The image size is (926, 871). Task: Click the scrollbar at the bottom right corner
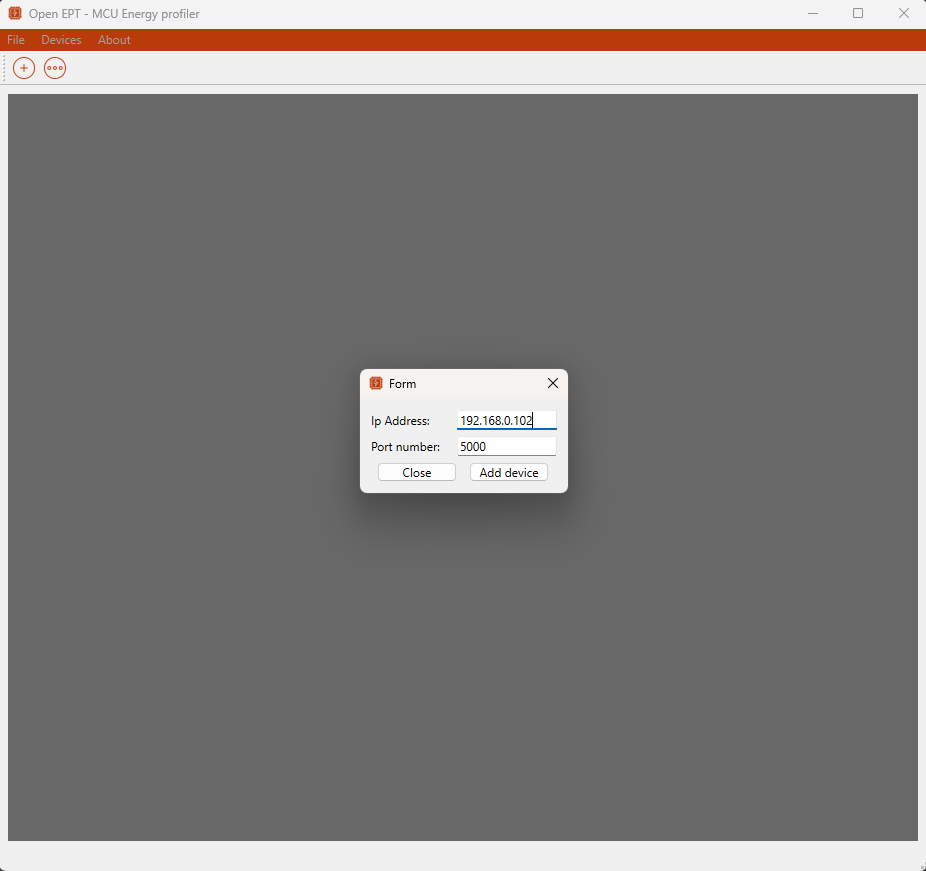tap(920, 864)
